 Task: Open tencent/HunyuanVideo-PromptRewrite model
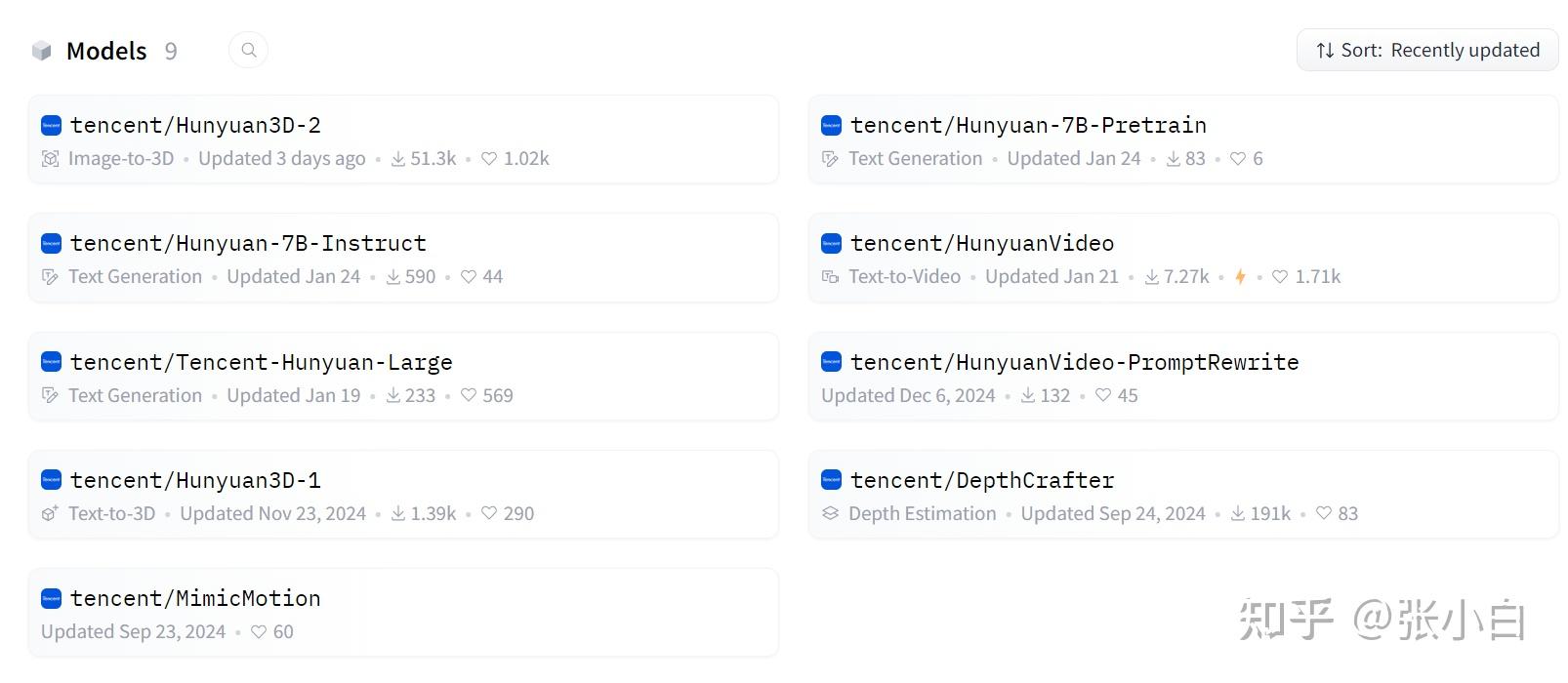(x=1074, y=362)
